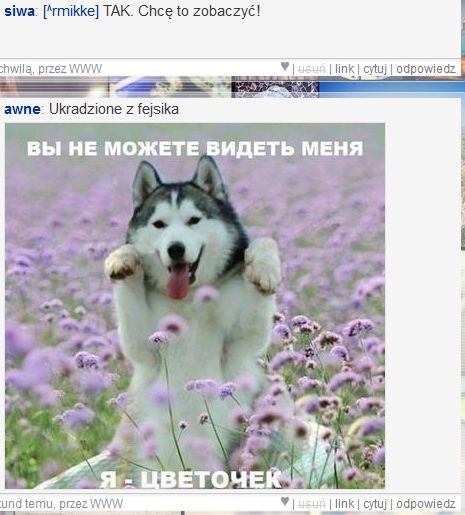Quote awne's post with 'cytuj'
The image size is (465, 515).
pos(375,504)
